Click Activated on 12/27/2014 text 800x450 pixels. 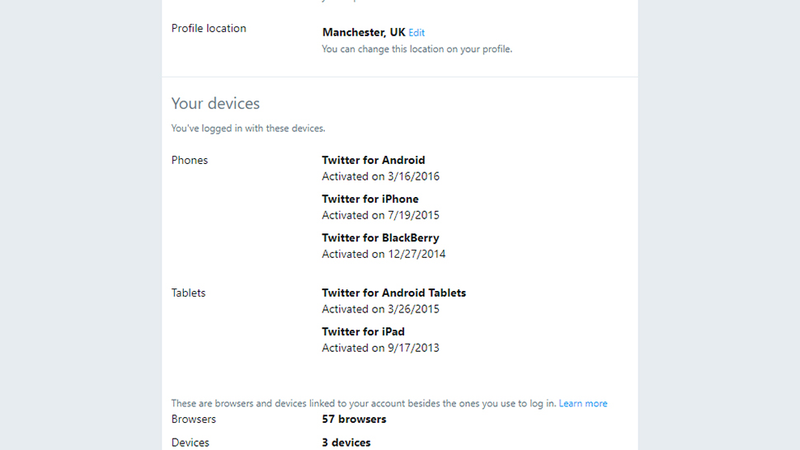click(x=384, y=254)
